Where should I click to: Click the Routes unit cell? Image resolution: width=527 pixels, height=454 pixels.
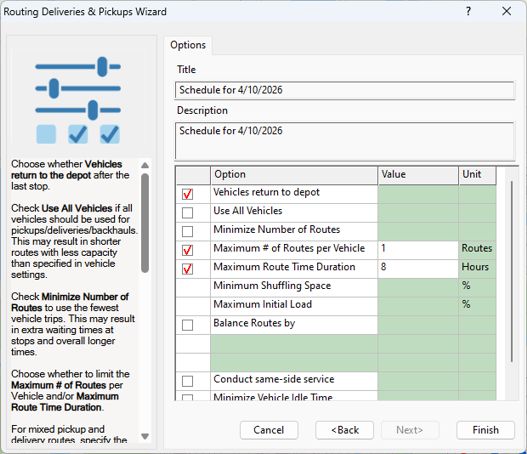[477, 250]
